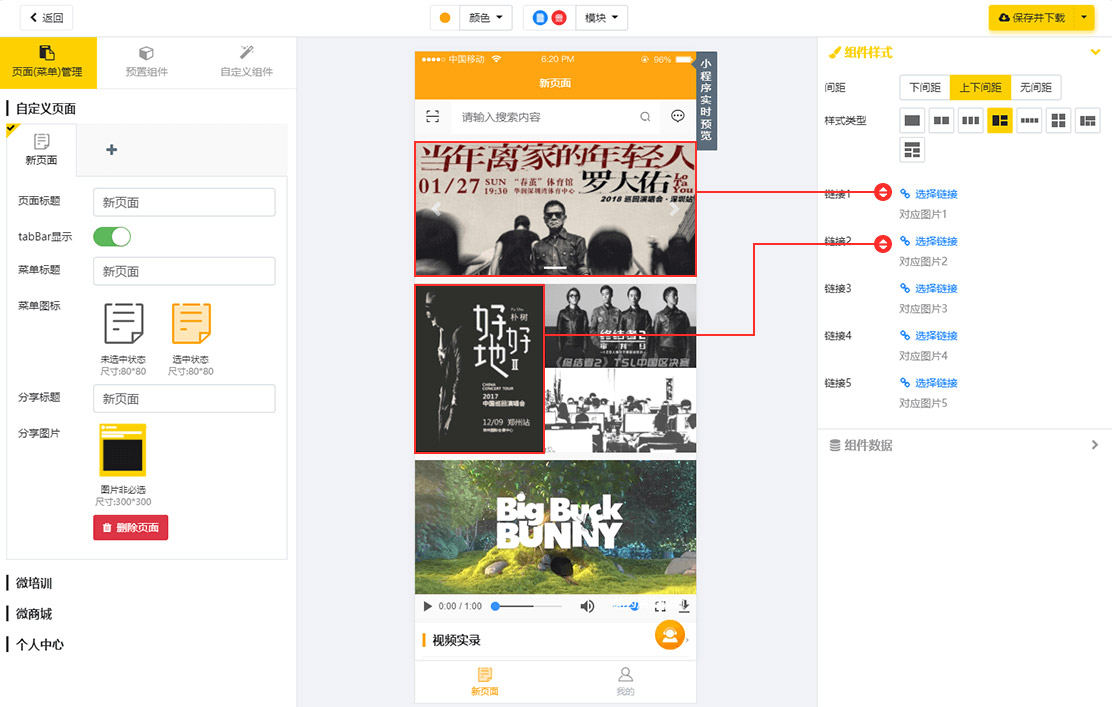Viewport: 1112px width, 707px height.
Task: Choose the 选中状态 orange menu icon image
Action: [191, 323]
